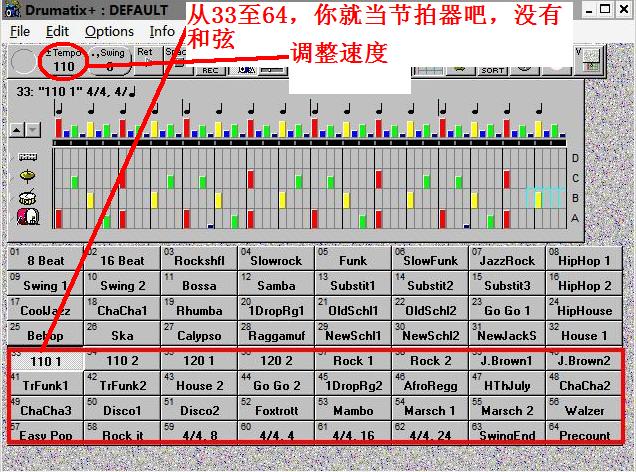Pick the Walzer pattern
Viewport: 636px width, 472px height.
point(584,408)
